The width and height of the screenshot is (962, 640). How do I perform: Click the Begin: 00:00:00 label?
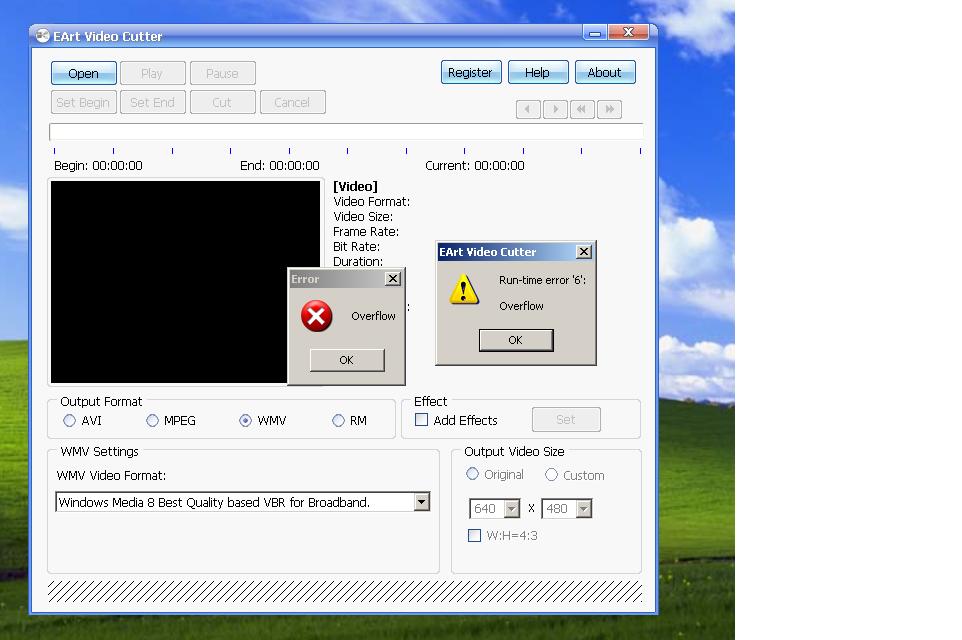coord(98,166)
